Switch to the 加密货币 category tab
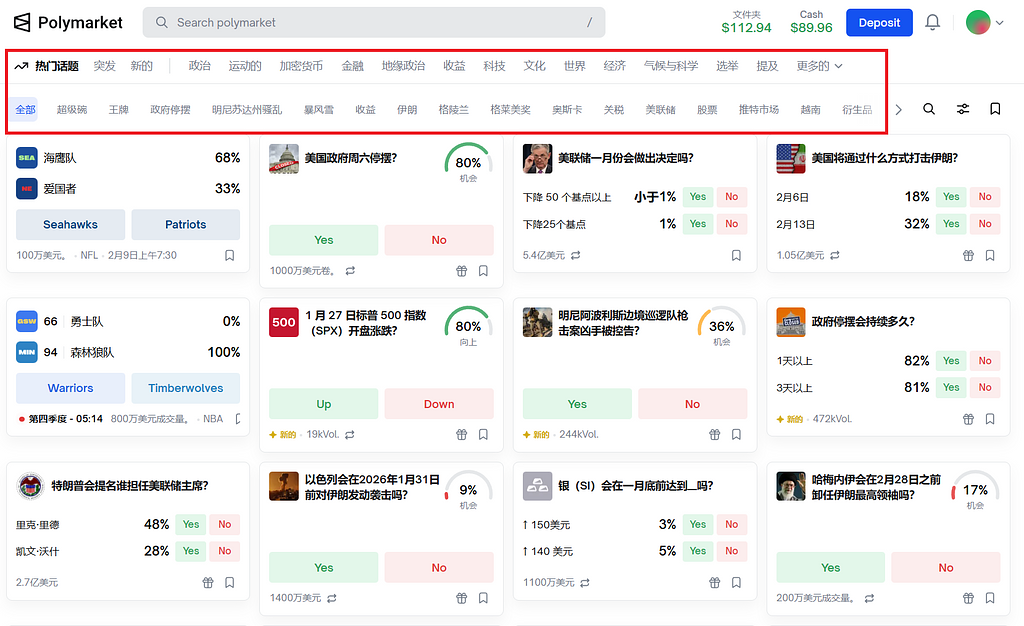 coord(301,66)
